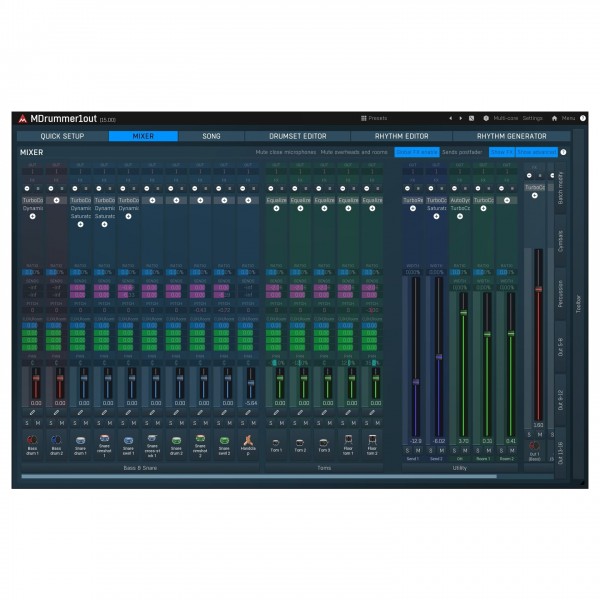Click the Tom 1 drum icon
The width and height of the screenshot is (600, 600).
pyautogui.click(x=275, y=439)
